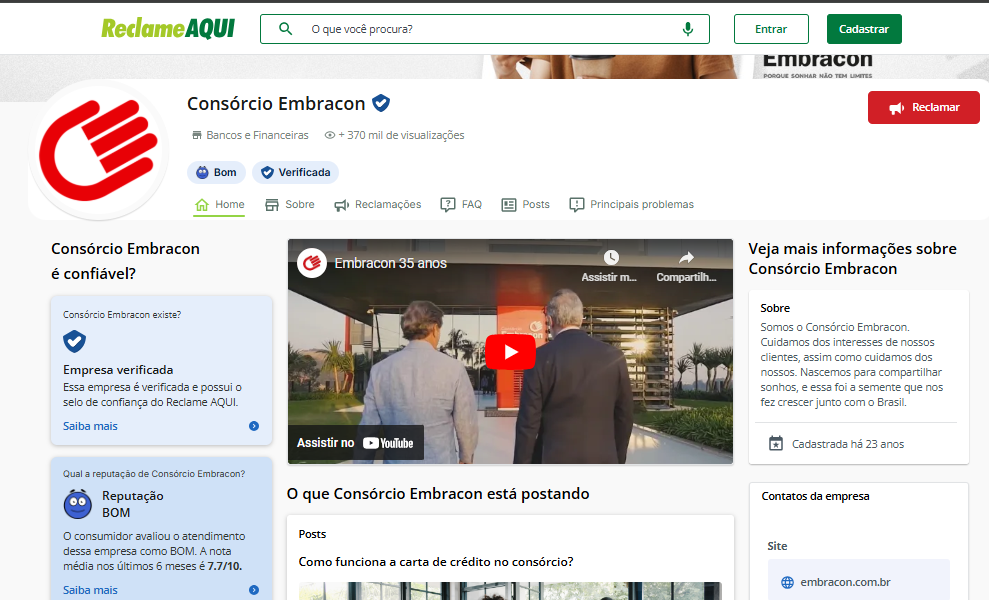Click Saiba mais under Empresa verificada
989x600 pixels.
pos(91,426)
